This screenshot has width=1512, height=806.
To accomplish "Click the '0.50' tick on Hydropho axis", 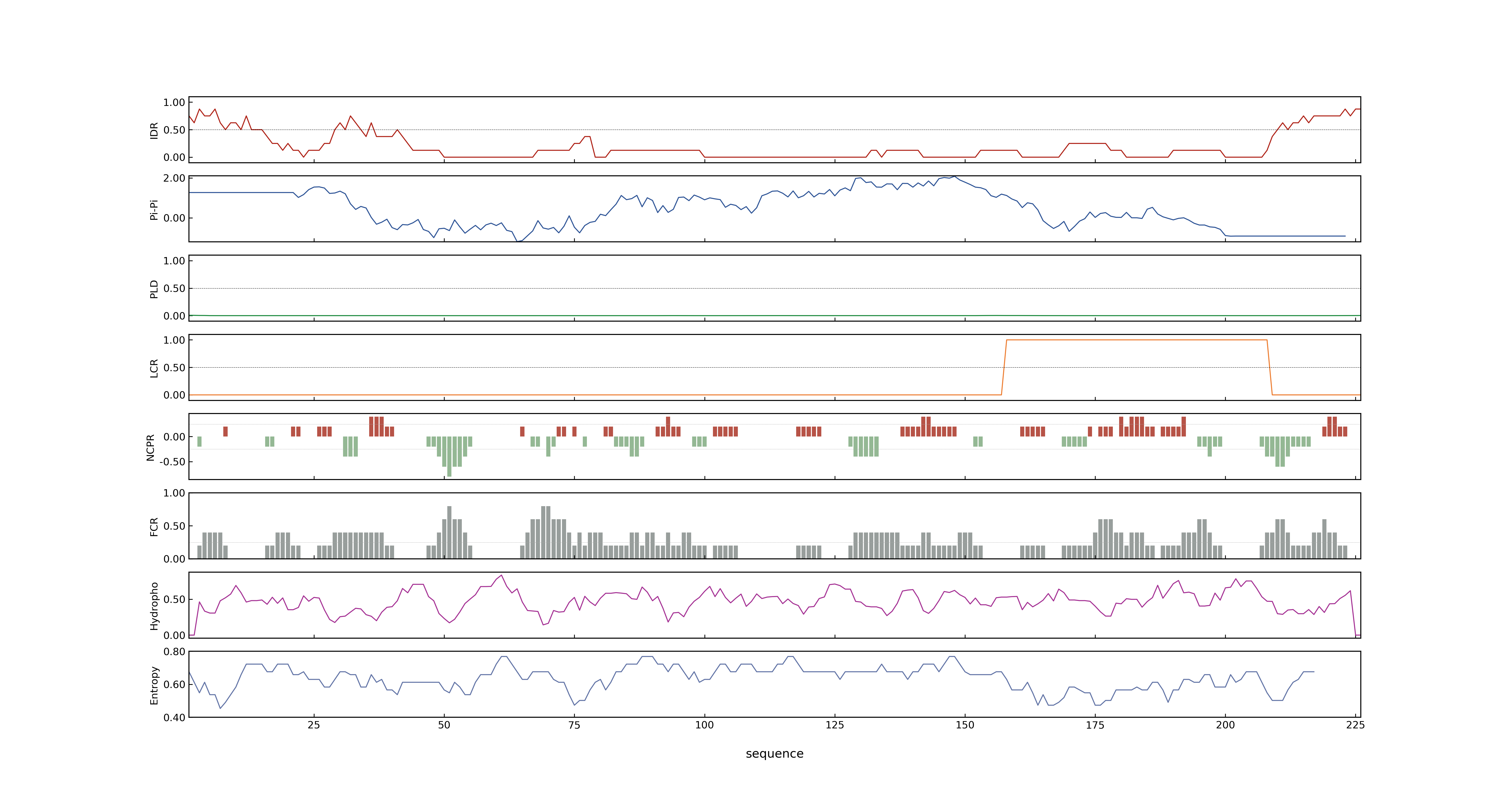I will [x=174, y=599].
